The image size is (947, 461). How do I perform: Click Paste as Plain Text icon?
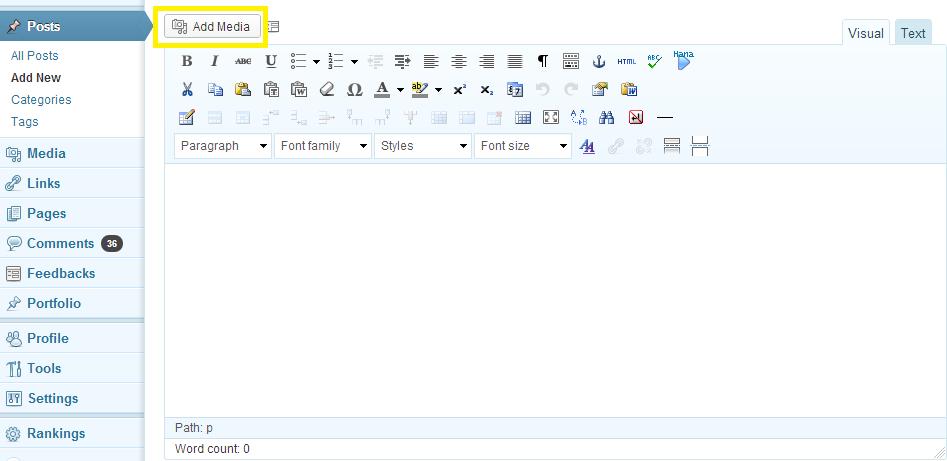click(271, 89)
